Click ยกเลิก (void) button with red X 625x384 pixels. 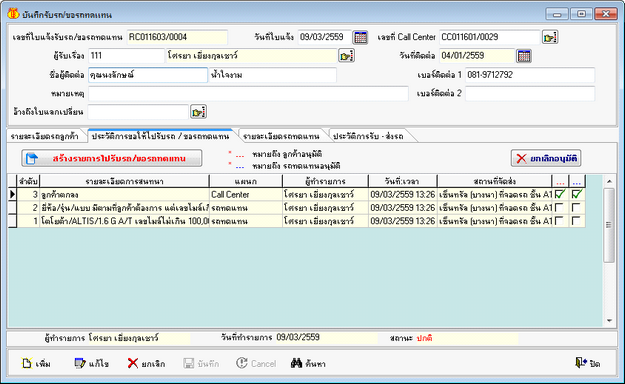pyautogui.click(x=146, y=363)
